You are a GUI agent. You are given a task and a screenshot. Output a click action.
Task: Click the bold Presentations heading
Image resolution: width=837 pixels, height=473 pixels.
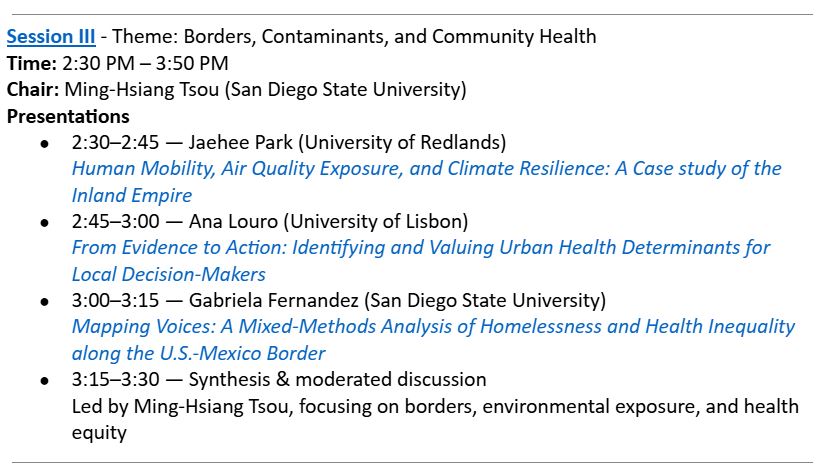[x=68, y=116]
